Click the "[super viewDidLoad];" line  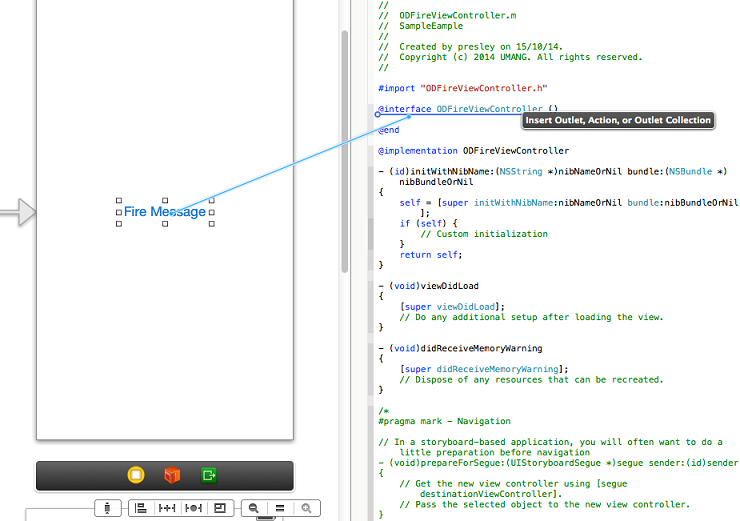click(452, 307)
